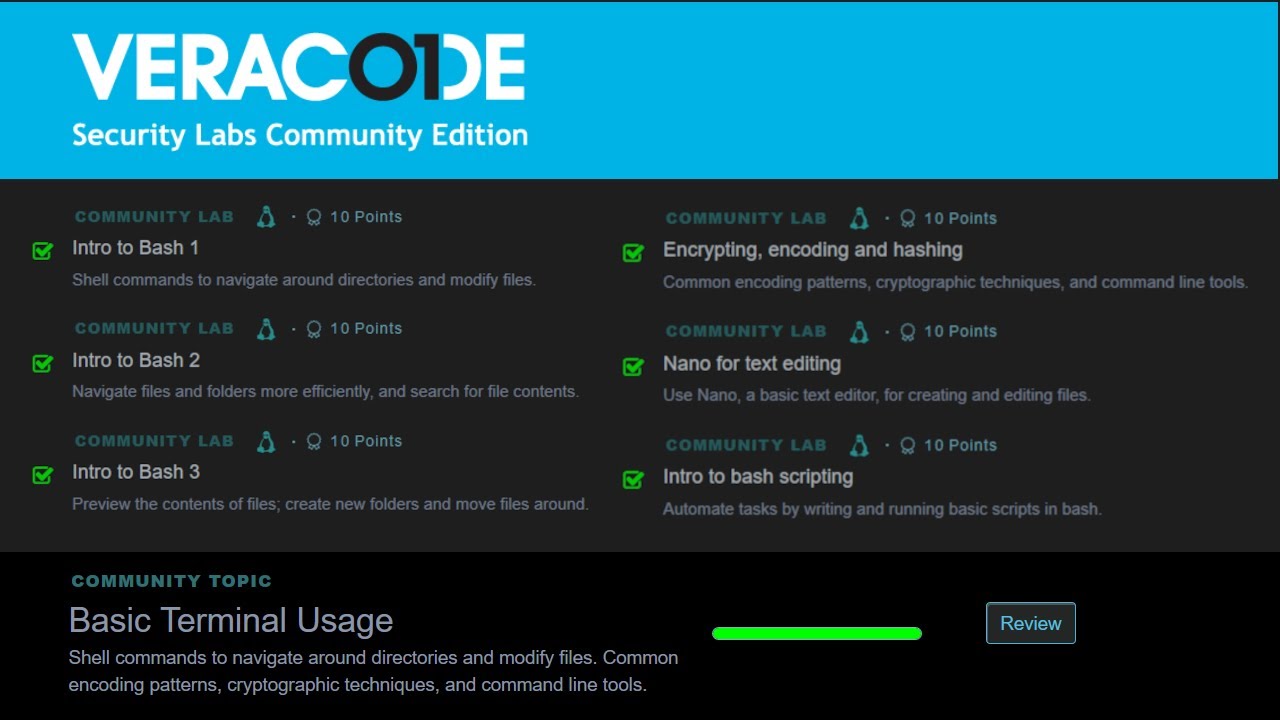1280x720 pixels.
Task: Click the points badge icon for Intro to Bash 2
Action: tap(314, 329)
